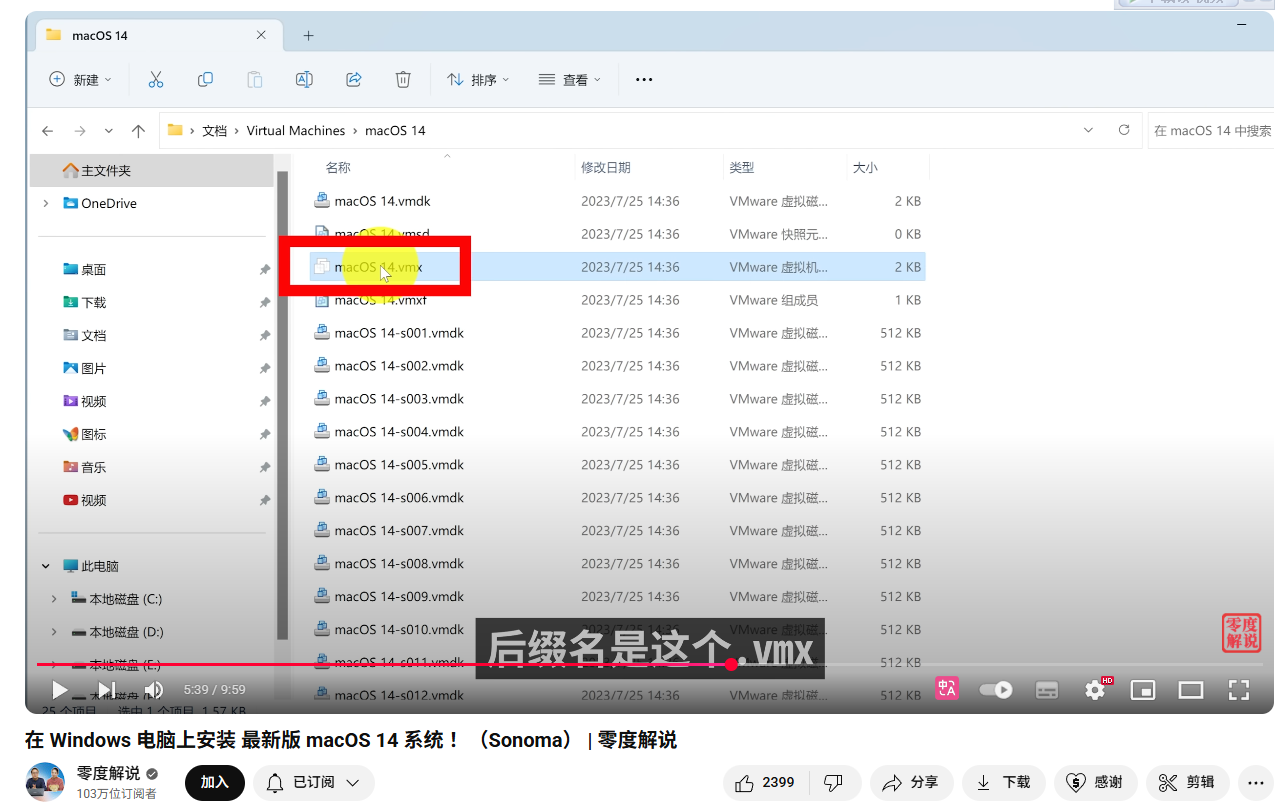1281x812 pixels.
Task: Select 主文件夹 in navigation pane
Action: [x=152, y=170]
